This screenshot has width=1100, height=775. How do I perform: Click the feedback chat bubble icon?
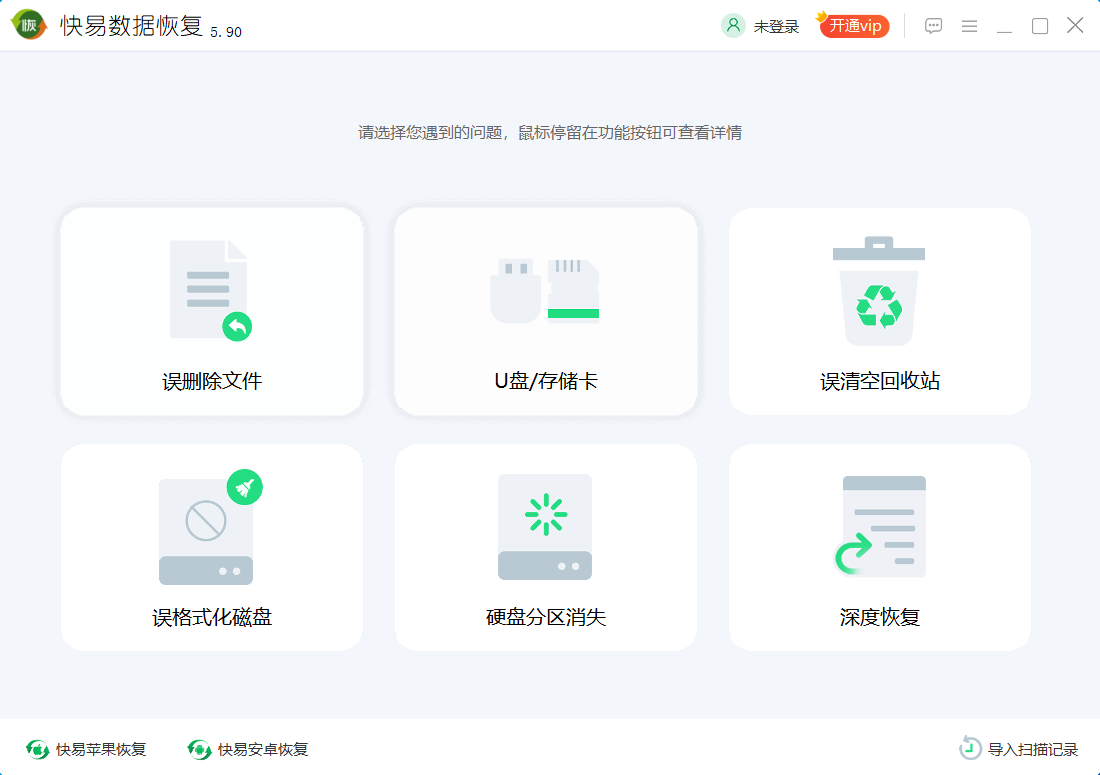point(933,25)
